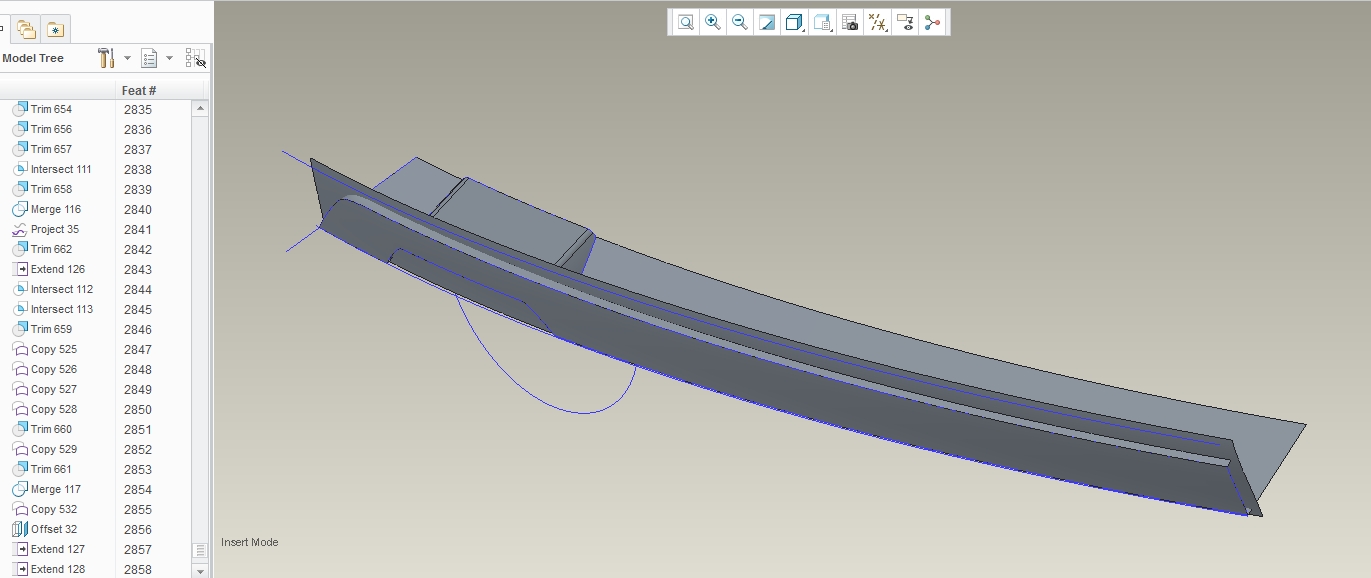Click the Merge 116 feature icon
Image resolution: width=1371 pixels, height=578 pixels.
20,209
